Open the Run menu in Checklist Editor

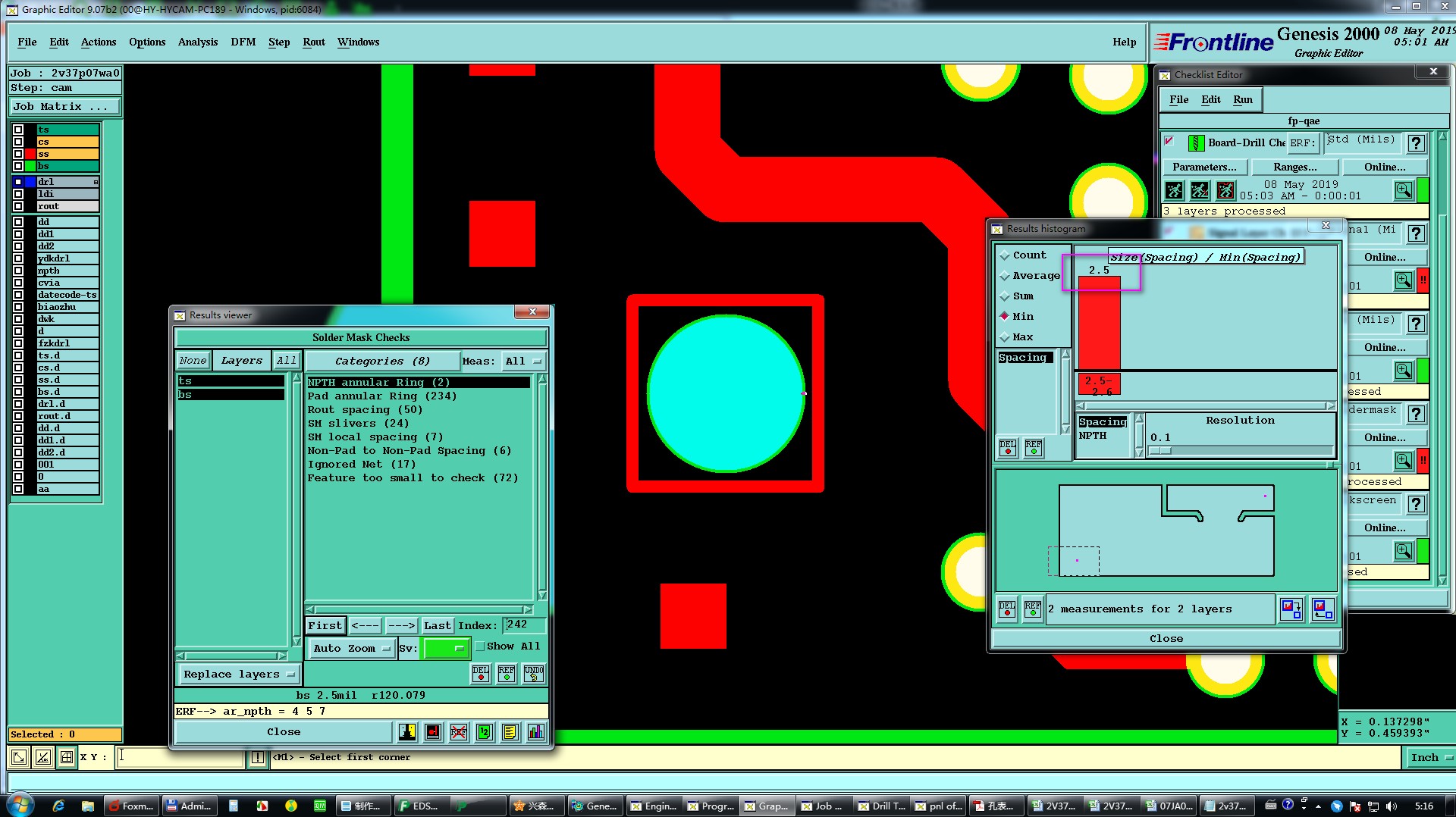[x=1243, y=99]
